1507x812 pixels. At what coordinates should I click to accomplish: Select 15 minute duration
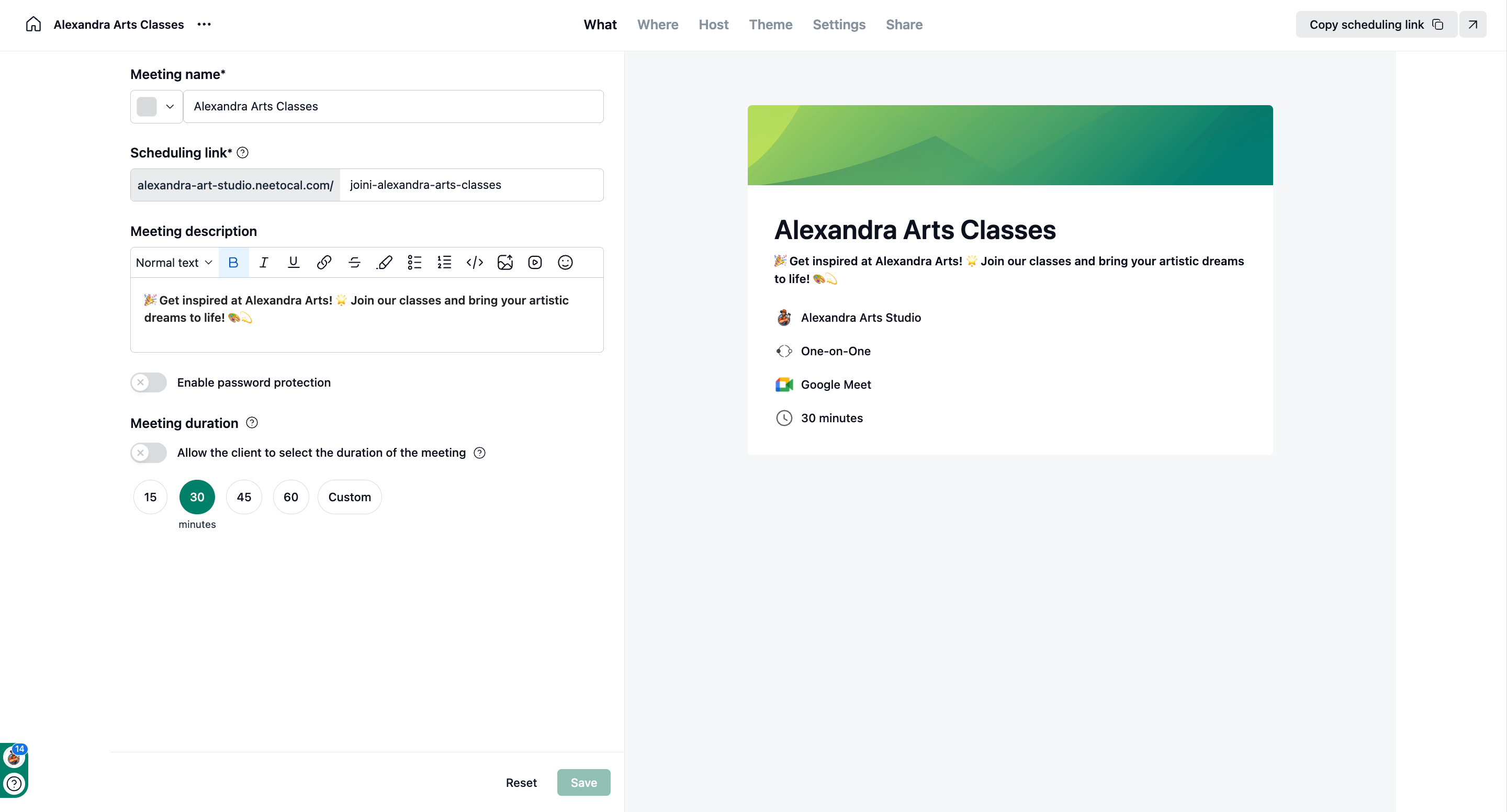(150, 497)
